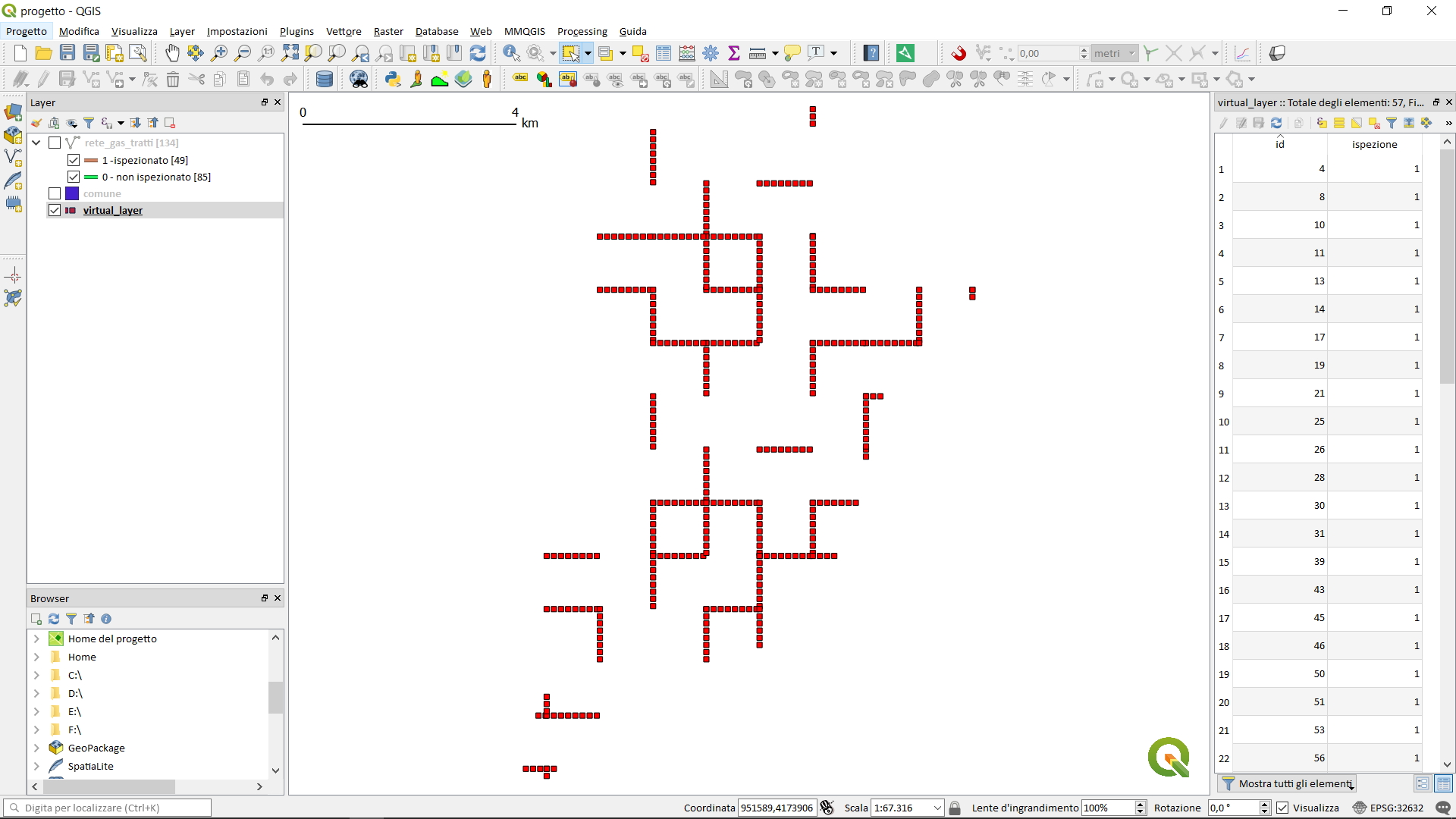
Task: Open the Scala scale dropdown
Action: point(937,808)
